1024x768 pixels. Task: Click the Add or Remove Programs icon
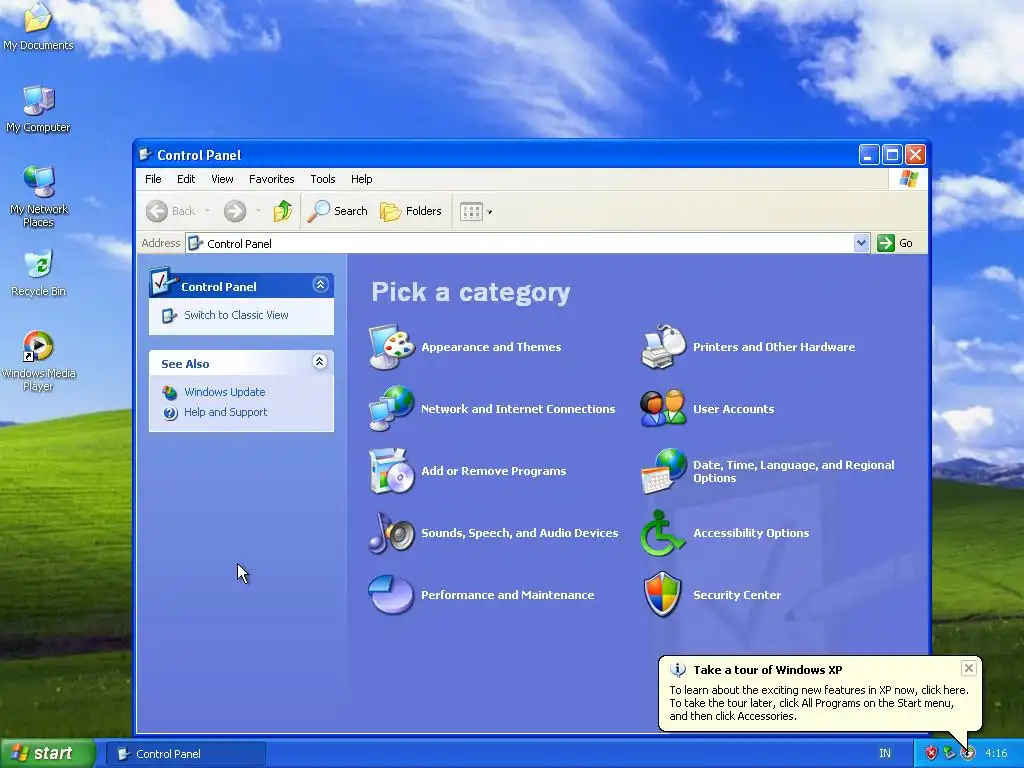(x=391, y=471)
